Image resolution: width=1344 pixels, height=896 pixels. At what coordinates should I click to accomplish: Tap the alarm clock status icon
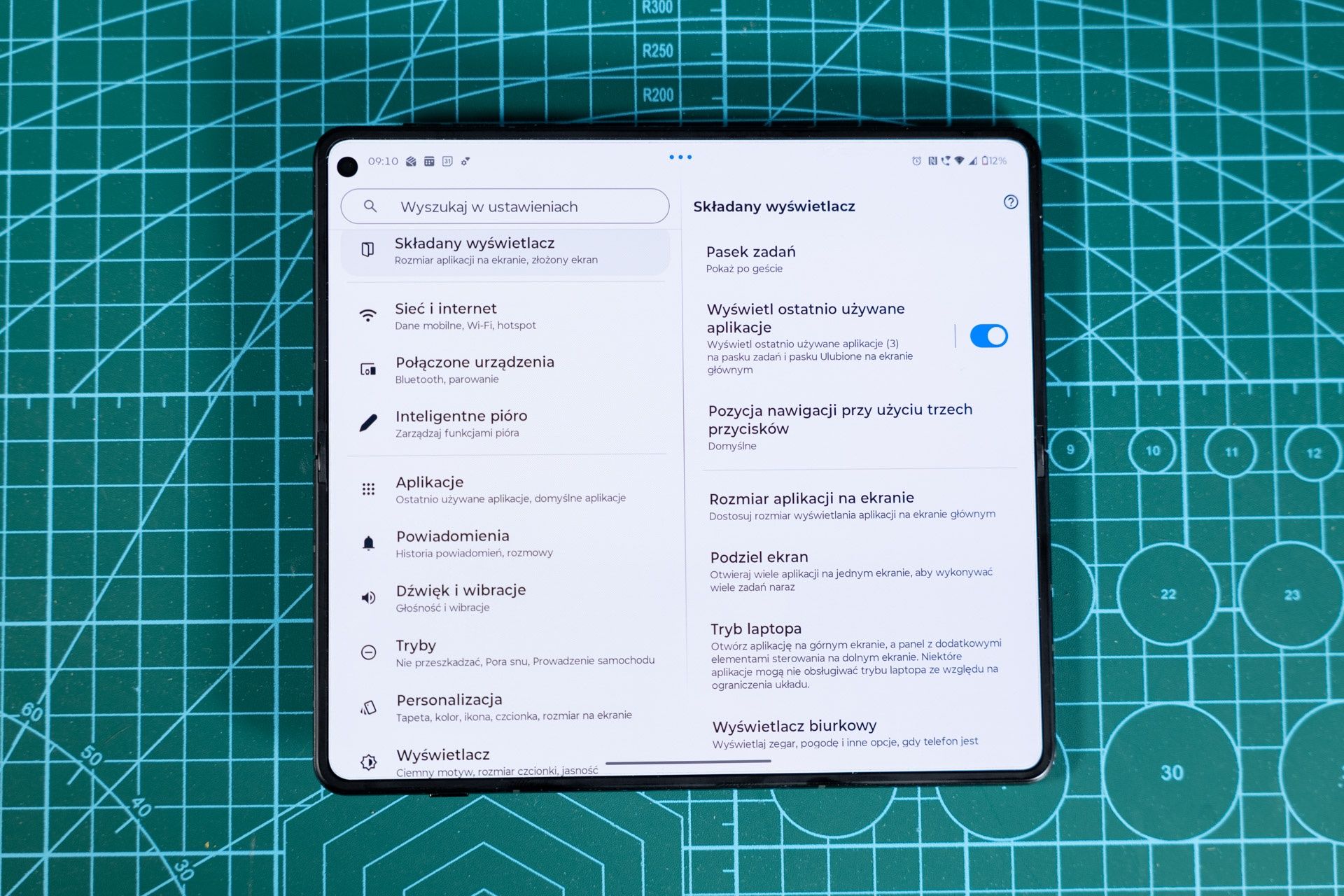[916, 161]
